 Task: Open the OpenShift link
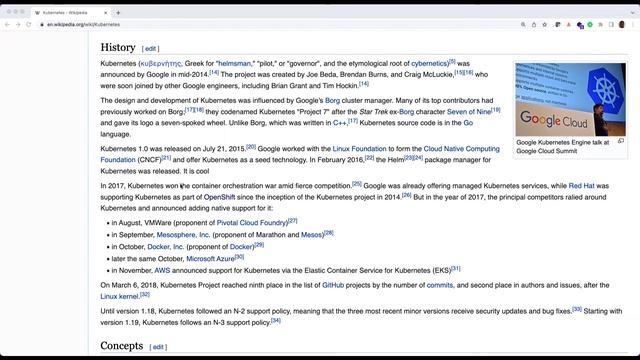pos(219,197)
